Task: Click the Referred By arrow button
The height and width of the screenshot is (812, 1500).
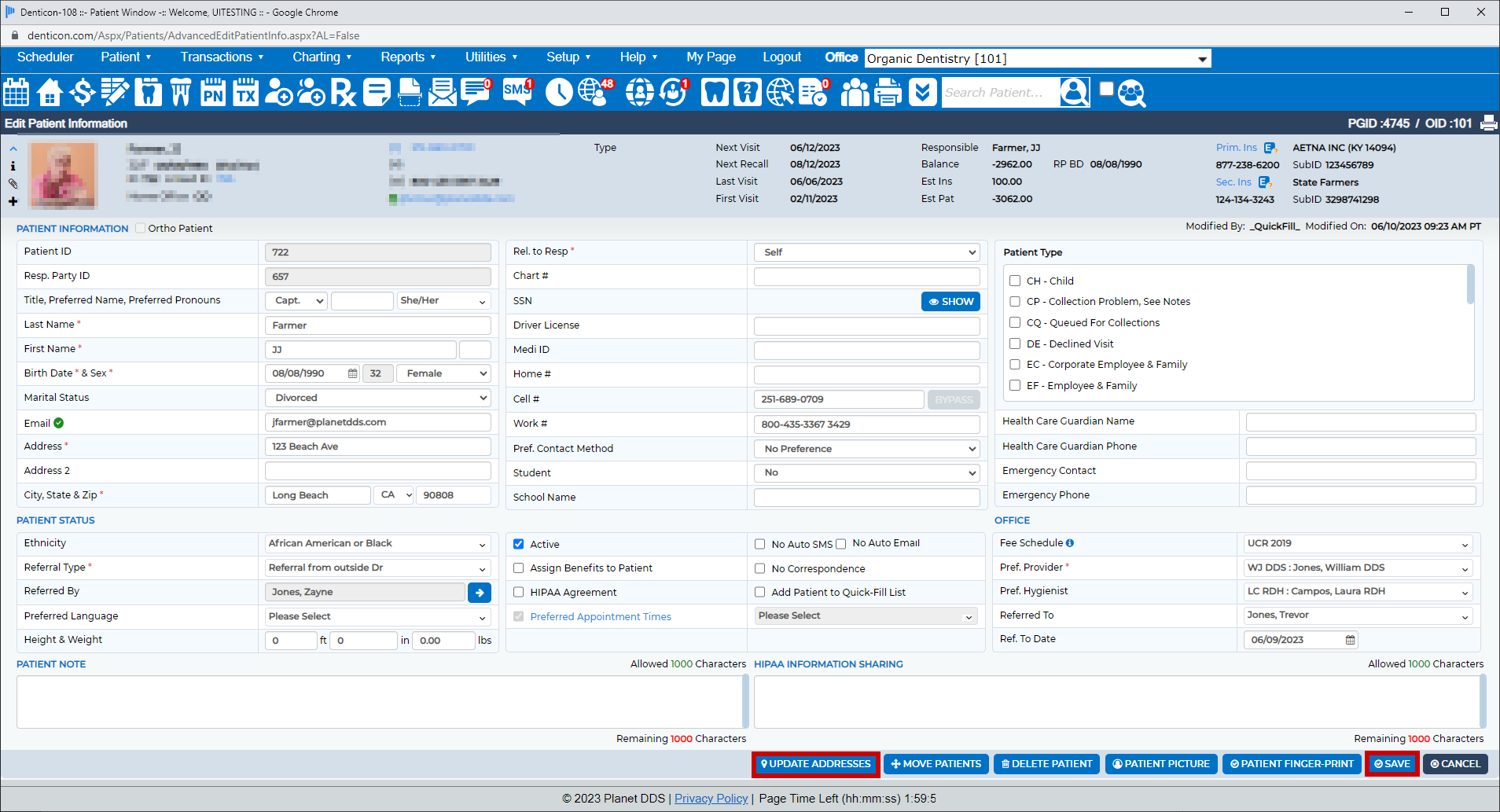Action: coord(480,593)
